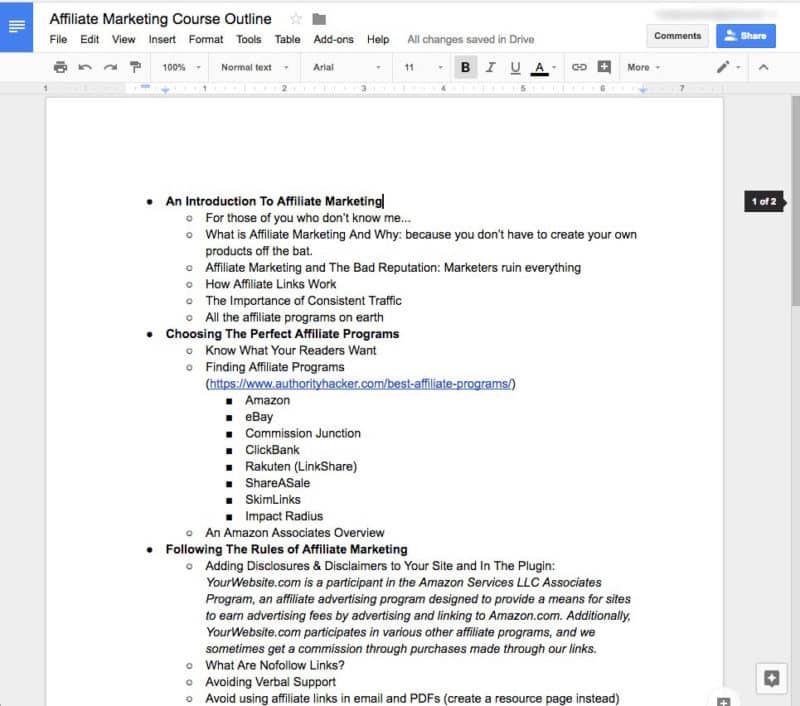Click the Redo arrow
Screen dimensions: 800x706
110,67
